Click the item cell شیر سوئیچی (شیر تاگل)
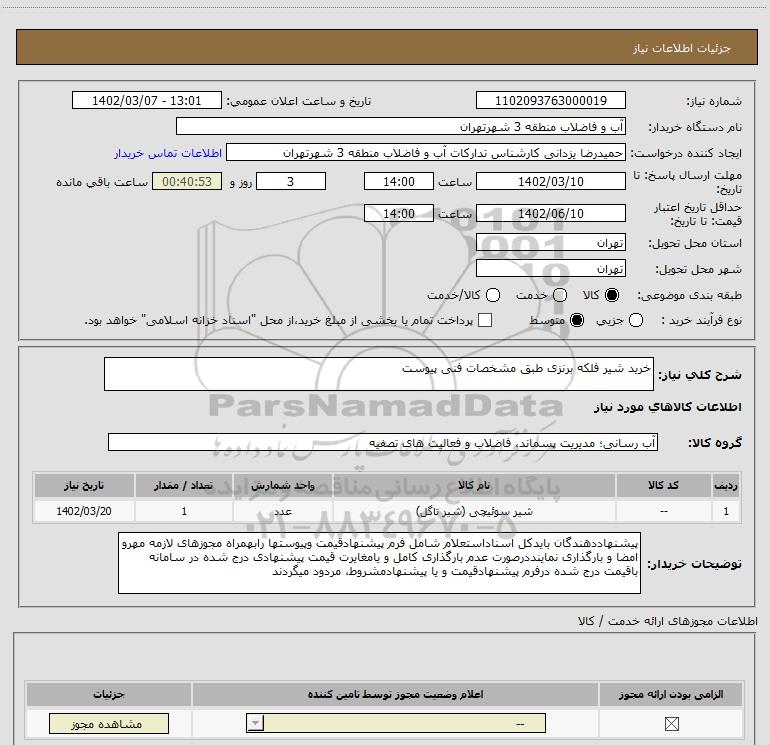770x745 pixels. 474,511
